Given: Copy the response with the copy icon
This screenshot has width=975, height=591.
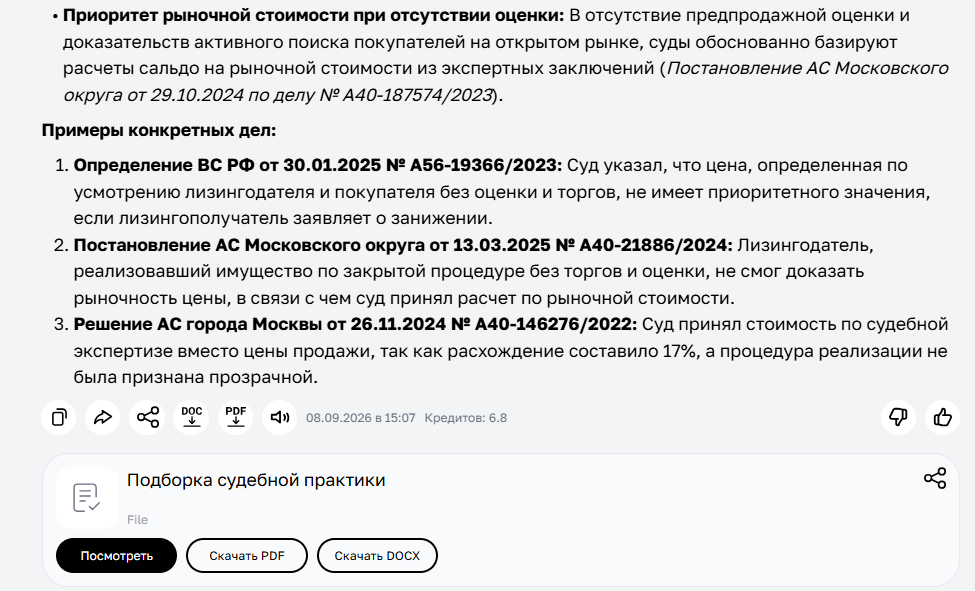Looking at the screenshot, I should 59,417.
